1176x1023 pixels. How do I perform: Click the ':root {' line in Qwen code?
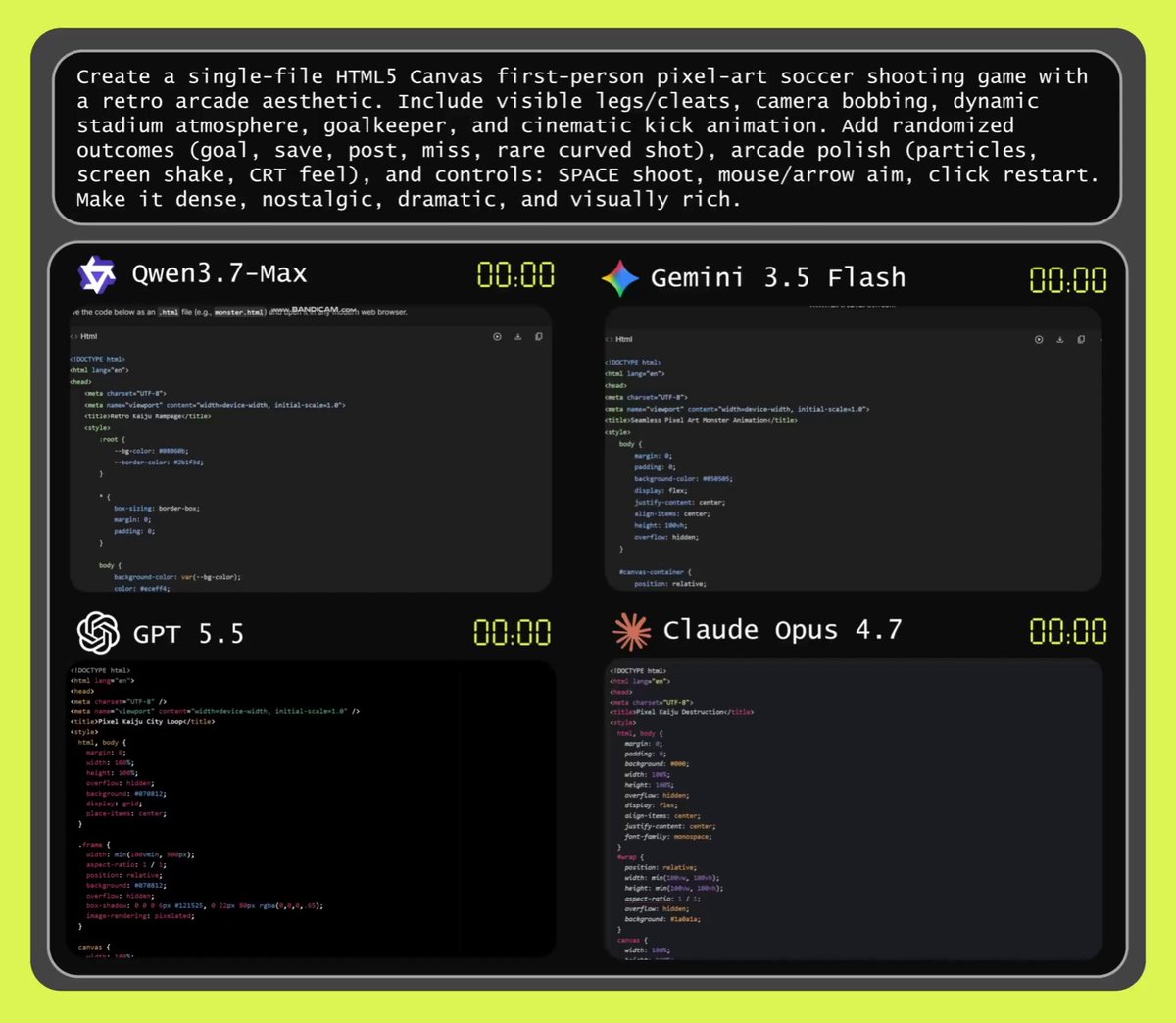point(112,439)
